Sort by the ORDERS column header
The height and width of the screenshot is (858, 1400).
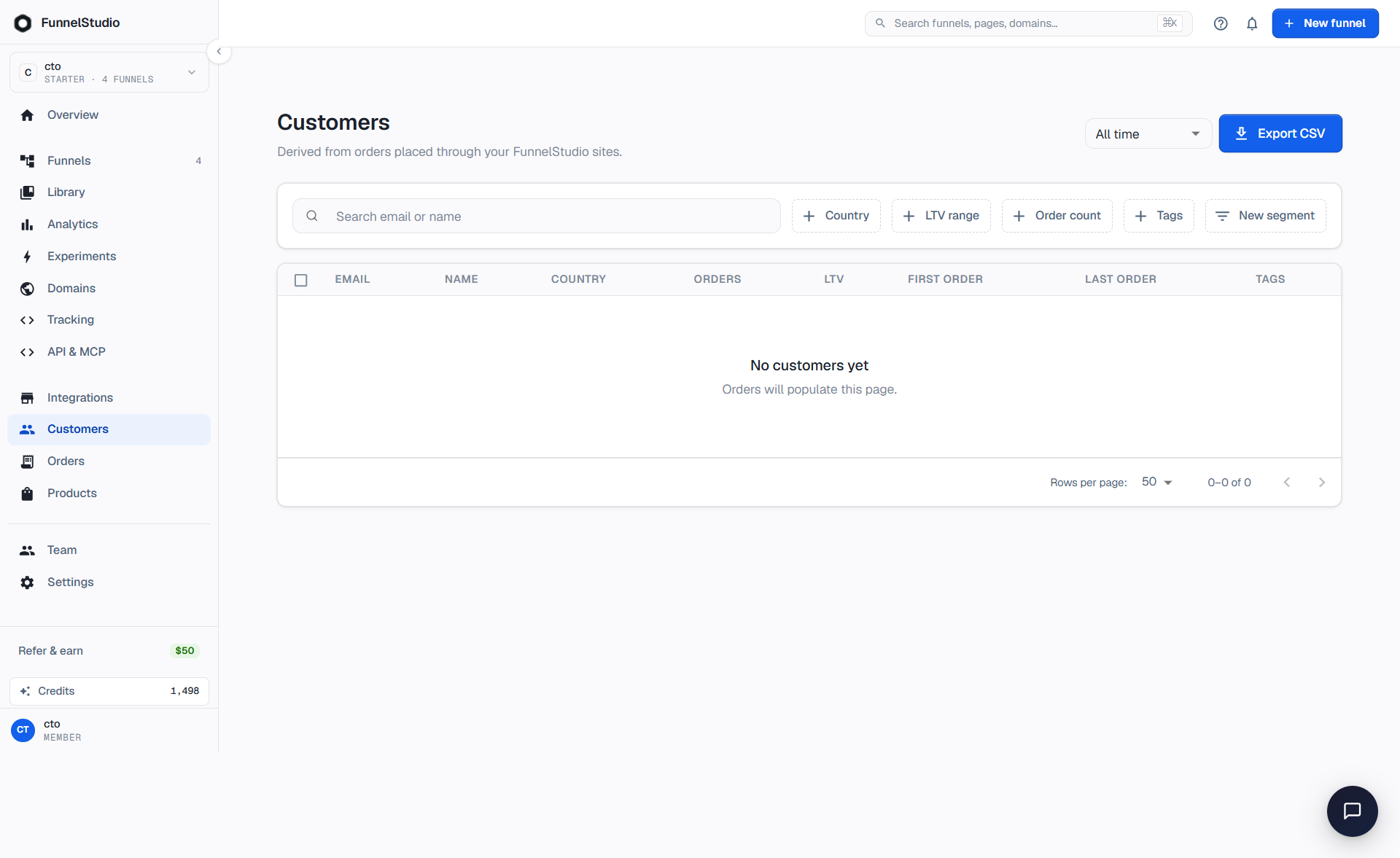tap(717, 279)
